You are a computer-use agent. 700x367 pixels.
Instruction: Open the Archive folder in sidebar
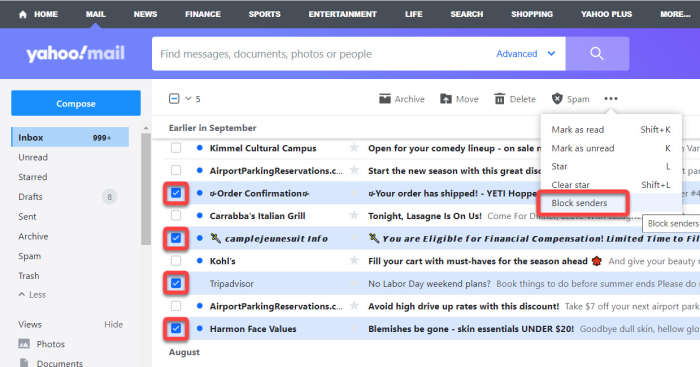coord(33,236)
